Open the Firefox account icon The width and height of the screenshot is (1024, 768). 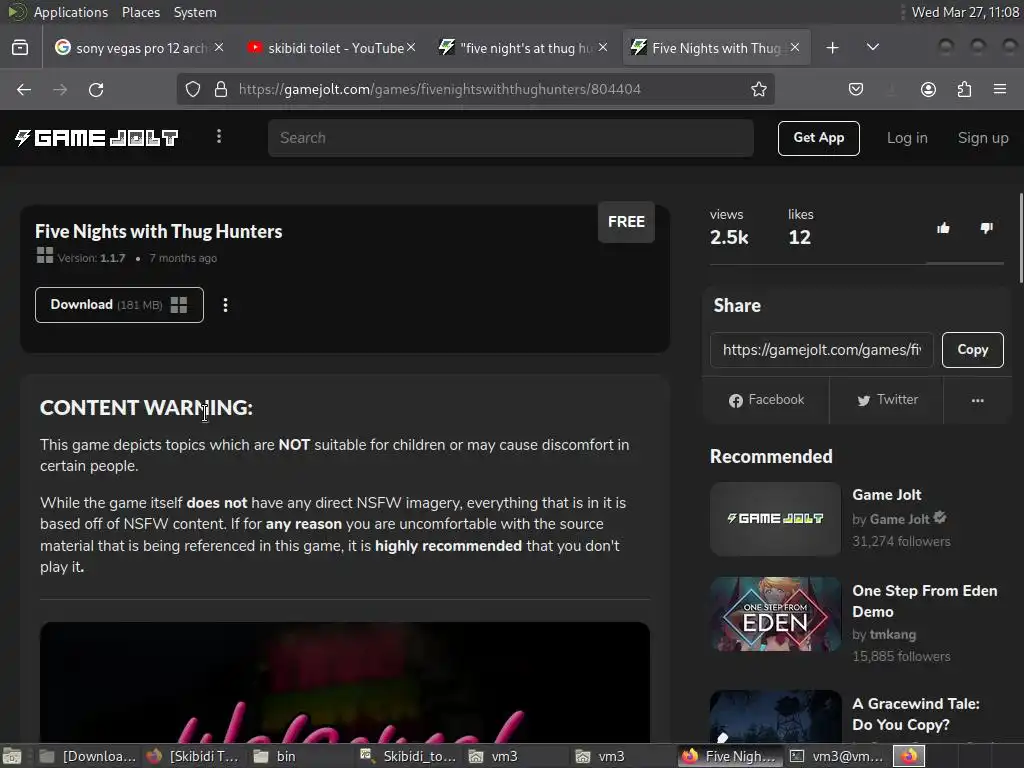coord(928,89)
